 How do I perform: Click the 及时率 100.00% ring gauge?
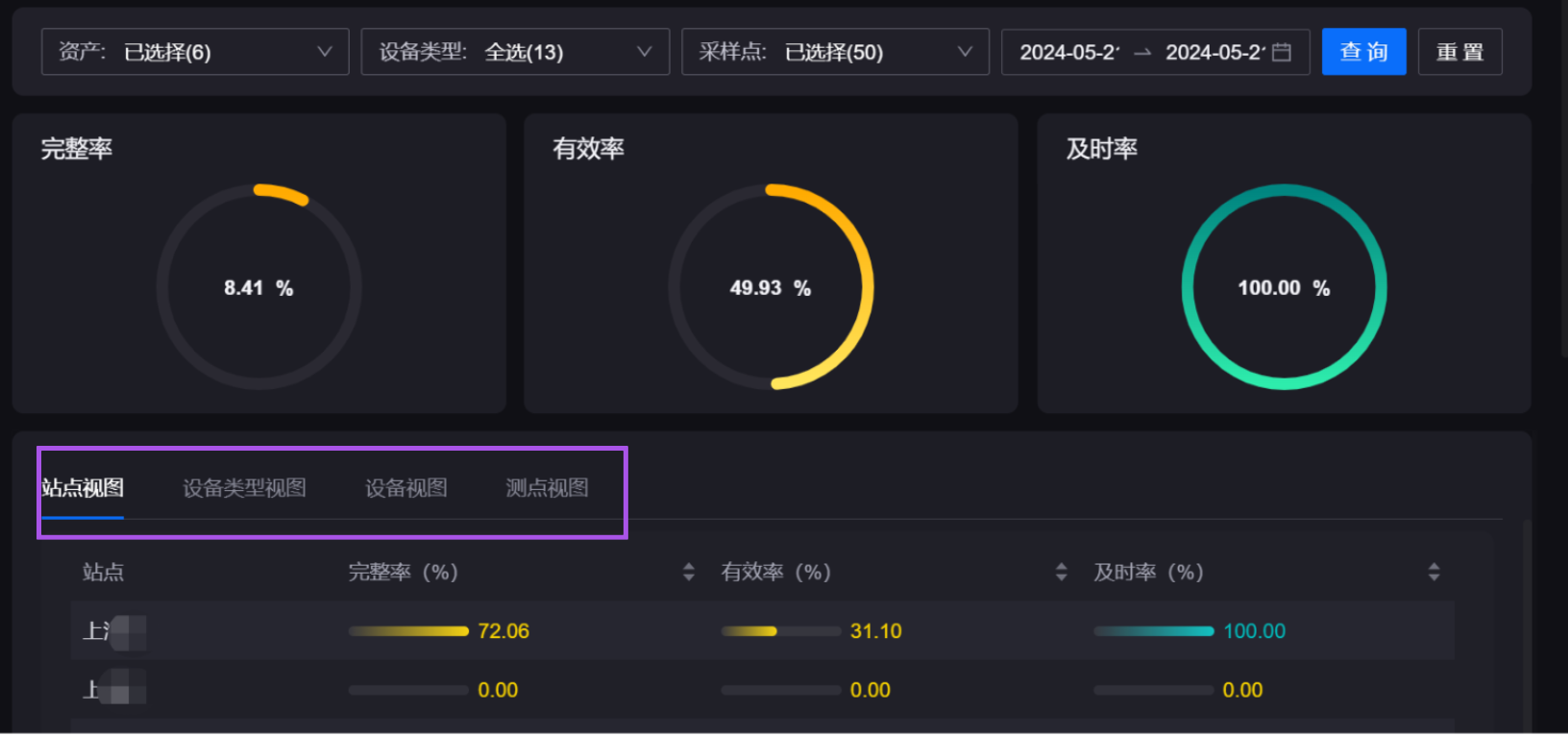(1284, 287)
